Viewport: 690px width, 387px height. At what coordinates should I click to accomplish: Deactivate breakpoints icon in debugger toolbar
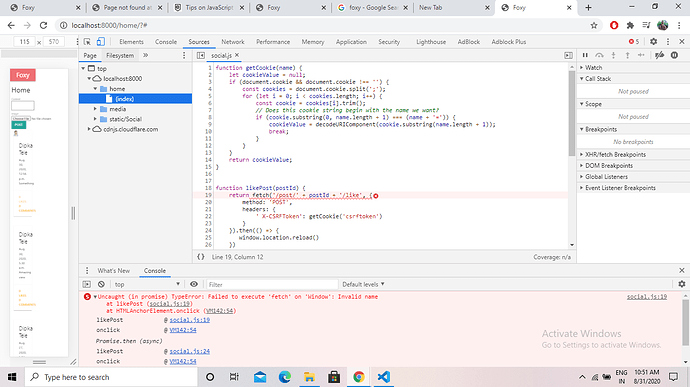pos(659,55)
